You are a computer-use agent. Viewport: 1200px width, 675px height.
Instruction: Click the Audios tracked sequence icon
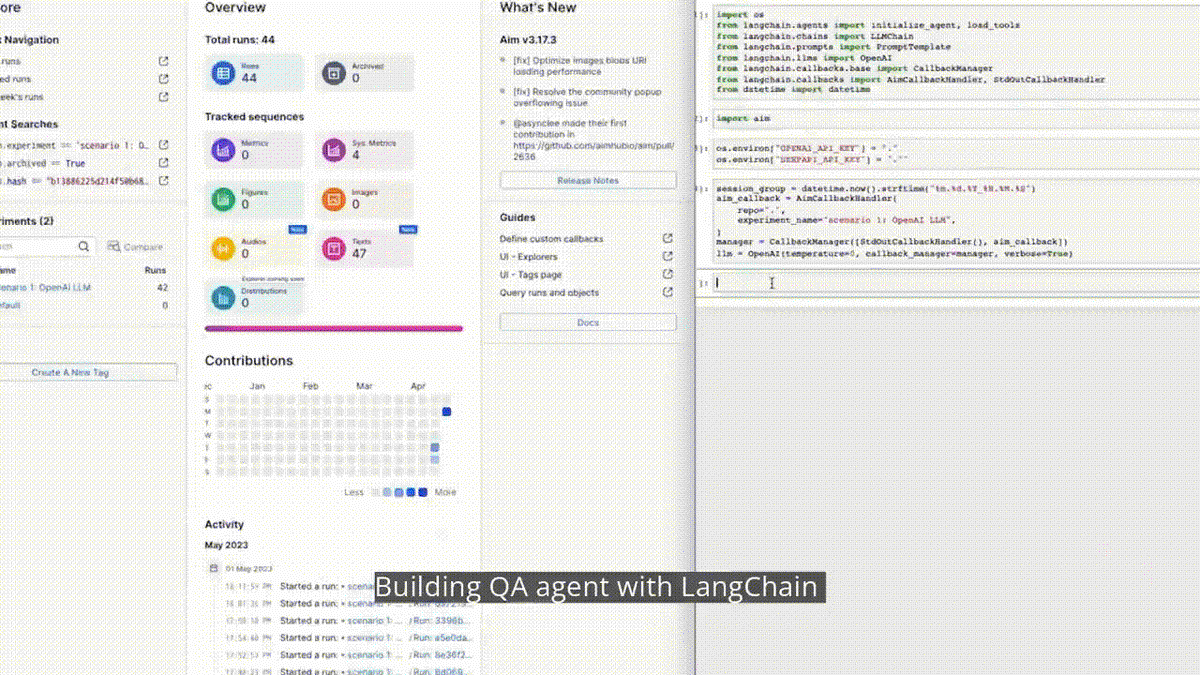222,248
